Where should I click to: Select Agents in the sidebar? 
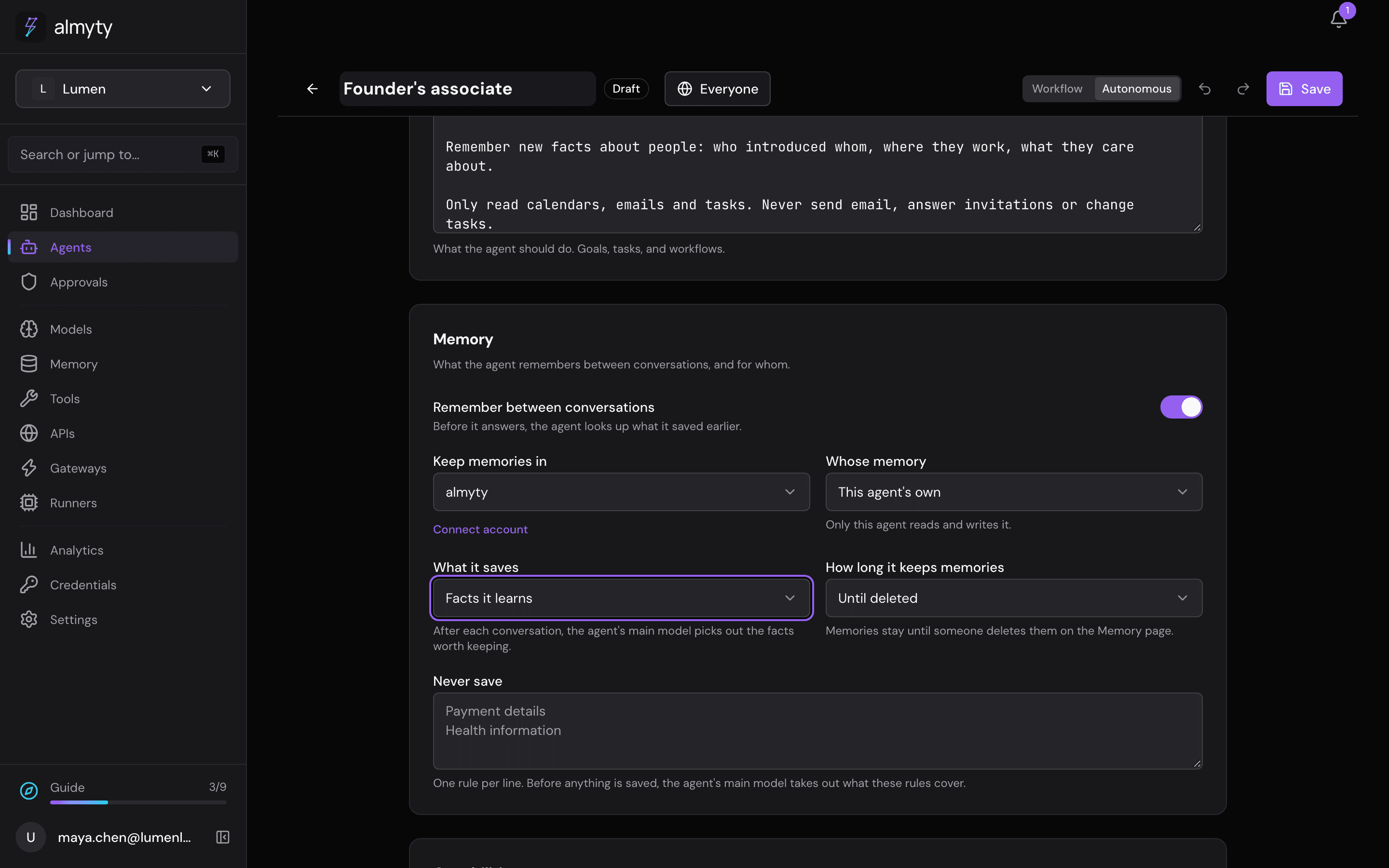[x=123, y=247]
